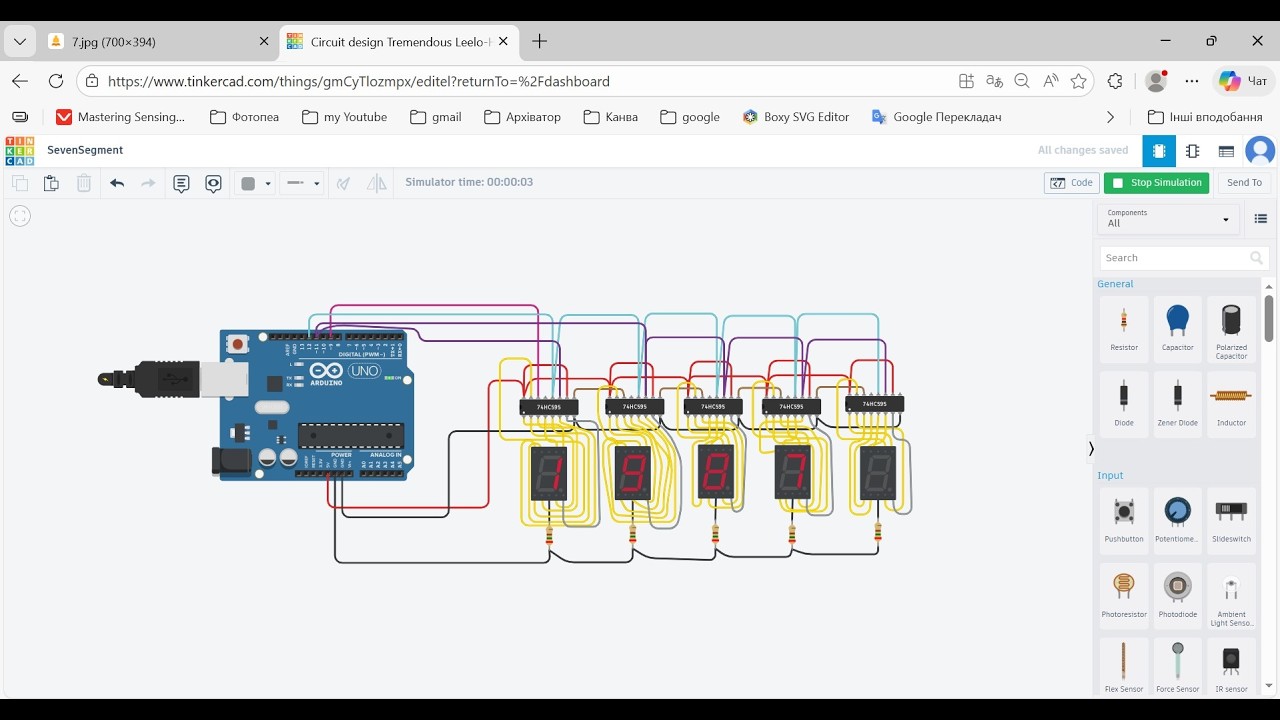The height and width of the screenshot is (720, 1280).
Task: Add page to favorites star
Action: 1078,81
